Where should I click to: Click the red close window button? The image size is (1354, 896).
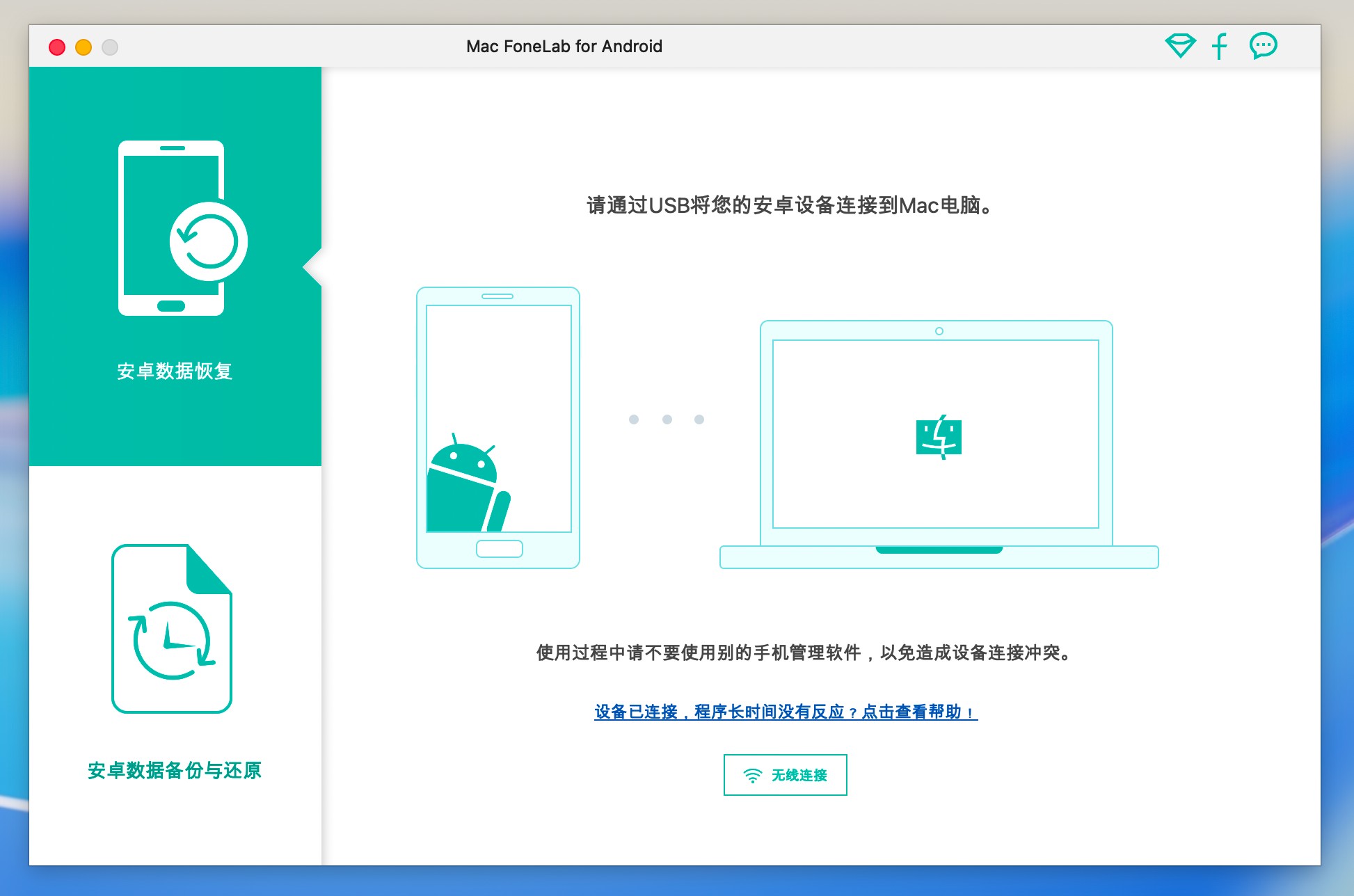57,47
